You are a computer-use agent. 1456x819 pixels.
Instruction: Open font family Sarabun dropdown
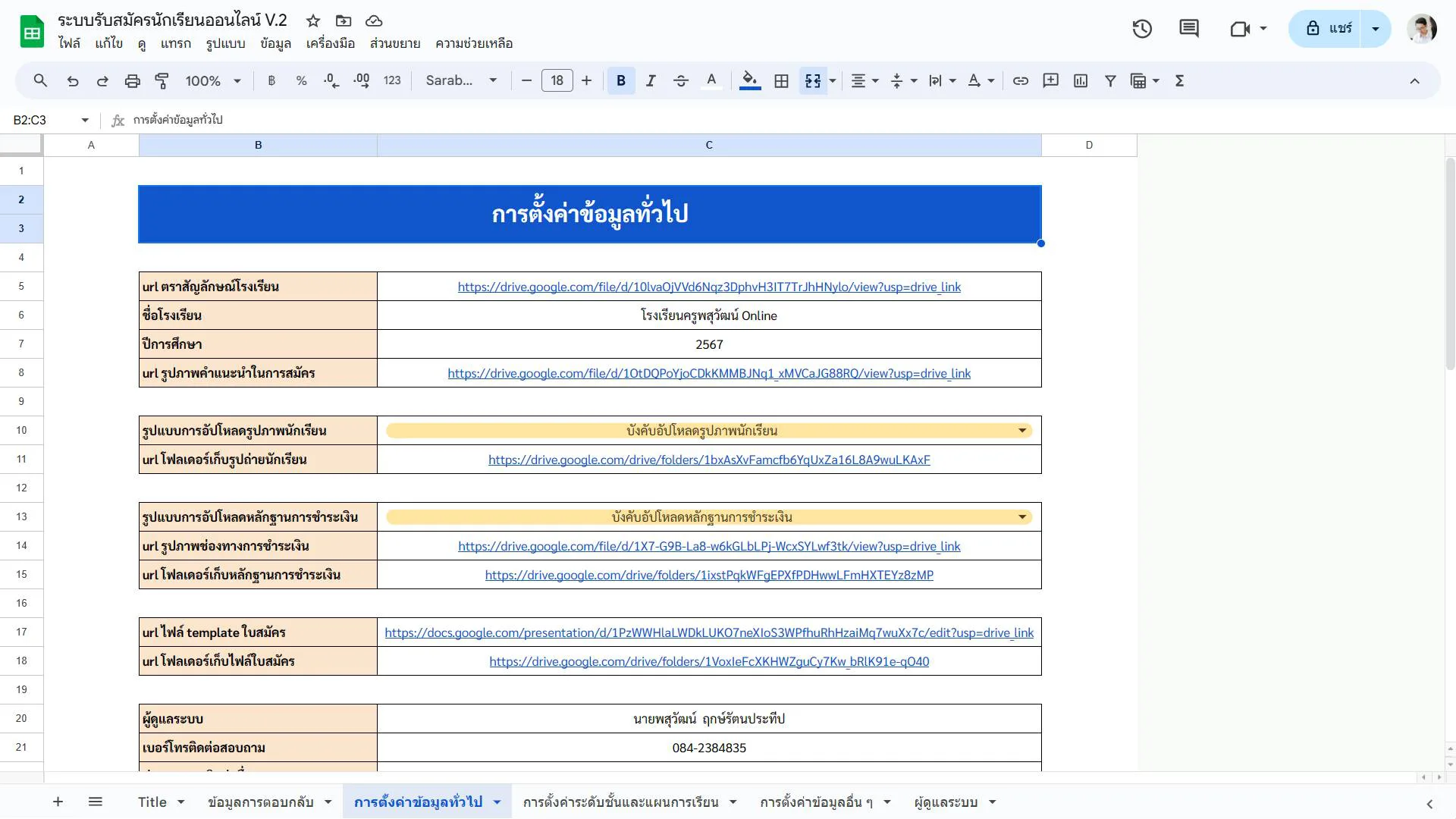pos(461,80)
